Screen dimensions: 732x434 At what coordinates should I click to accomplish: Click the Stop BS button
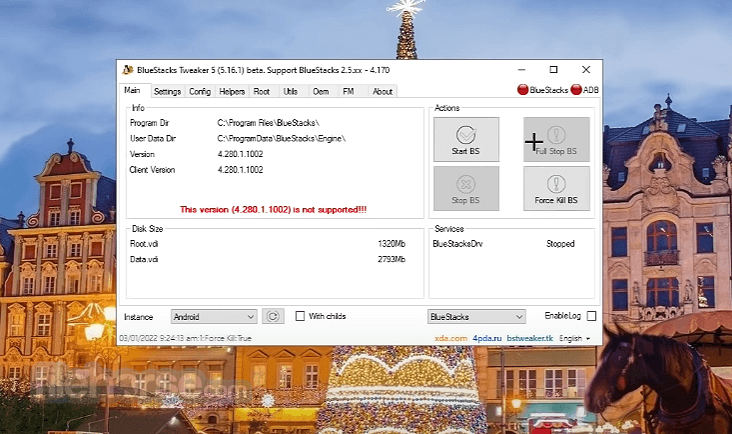point(466,188)
